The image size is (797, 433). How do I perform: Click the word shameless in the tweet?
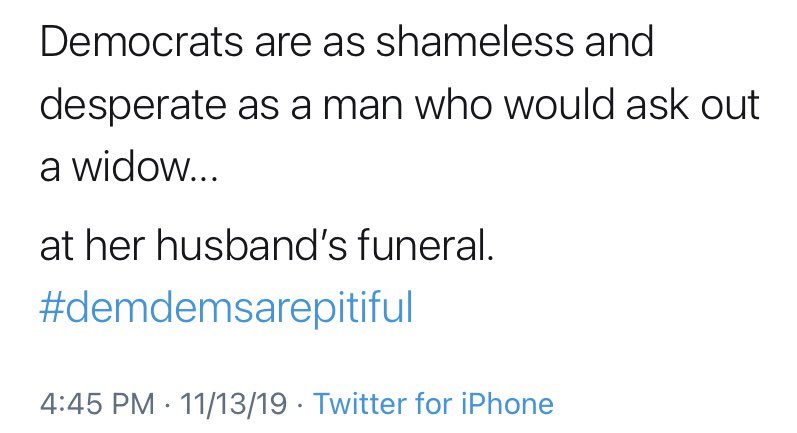coord(474,42)
